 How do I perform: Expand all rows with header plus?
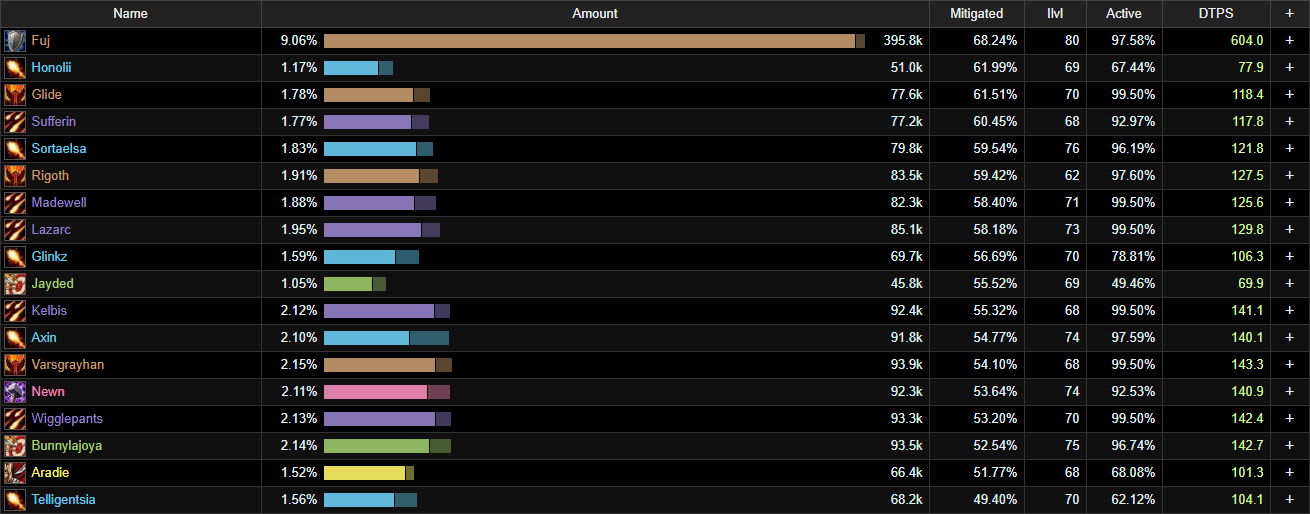coord(1289,14)
